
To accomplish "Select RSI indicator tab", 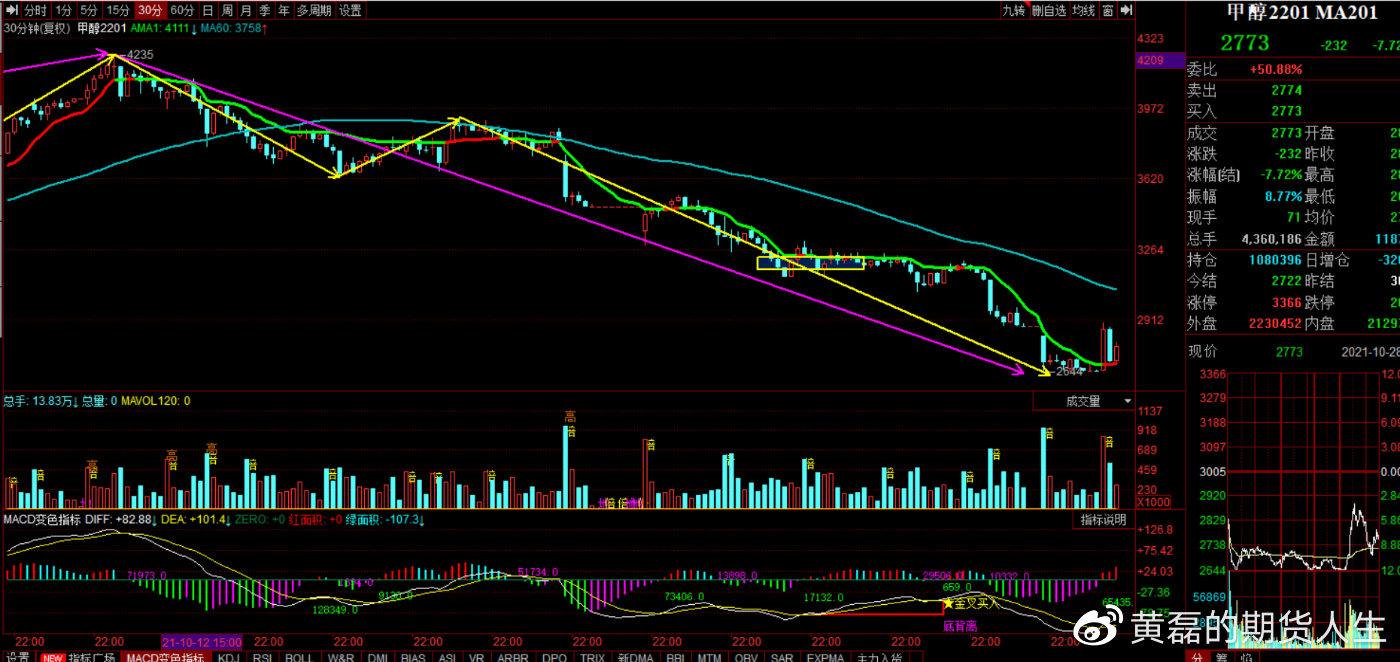I will pyautogui.click(x=263, y=657).
